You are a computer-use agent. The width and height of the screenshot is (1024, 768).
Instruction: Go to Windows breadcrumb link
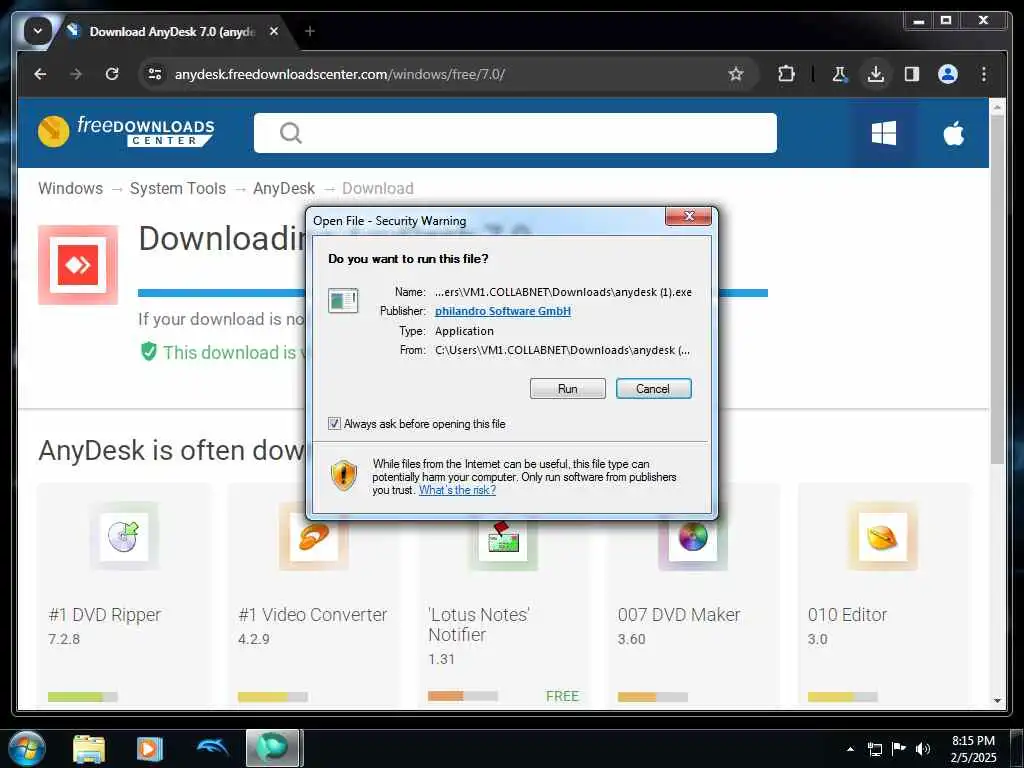click(x=71, y=188)
